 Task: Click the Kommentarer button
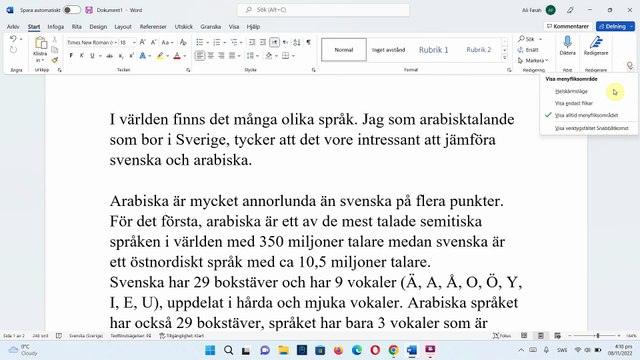coord(568,26)
